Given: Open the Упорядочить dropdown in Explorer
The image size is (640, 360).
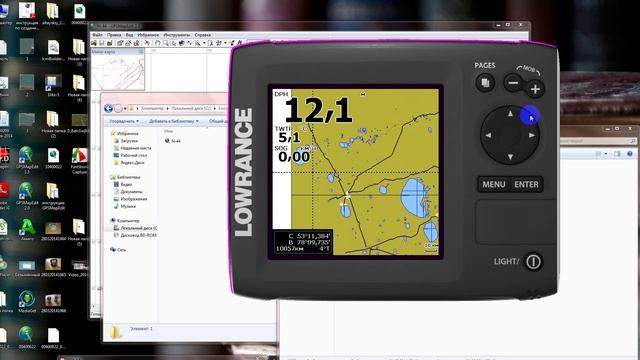Looking at the screenshot, I should click(x=124, y=121).
